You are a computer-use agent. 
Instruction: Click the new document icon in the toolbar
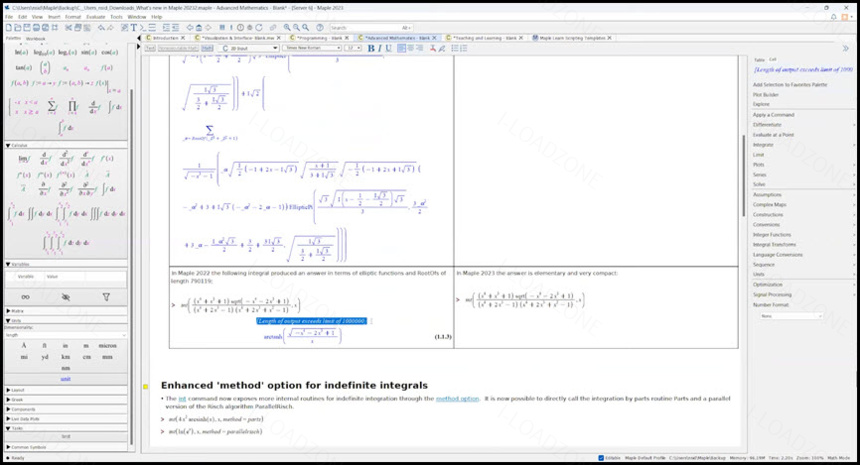pos(8,27)
